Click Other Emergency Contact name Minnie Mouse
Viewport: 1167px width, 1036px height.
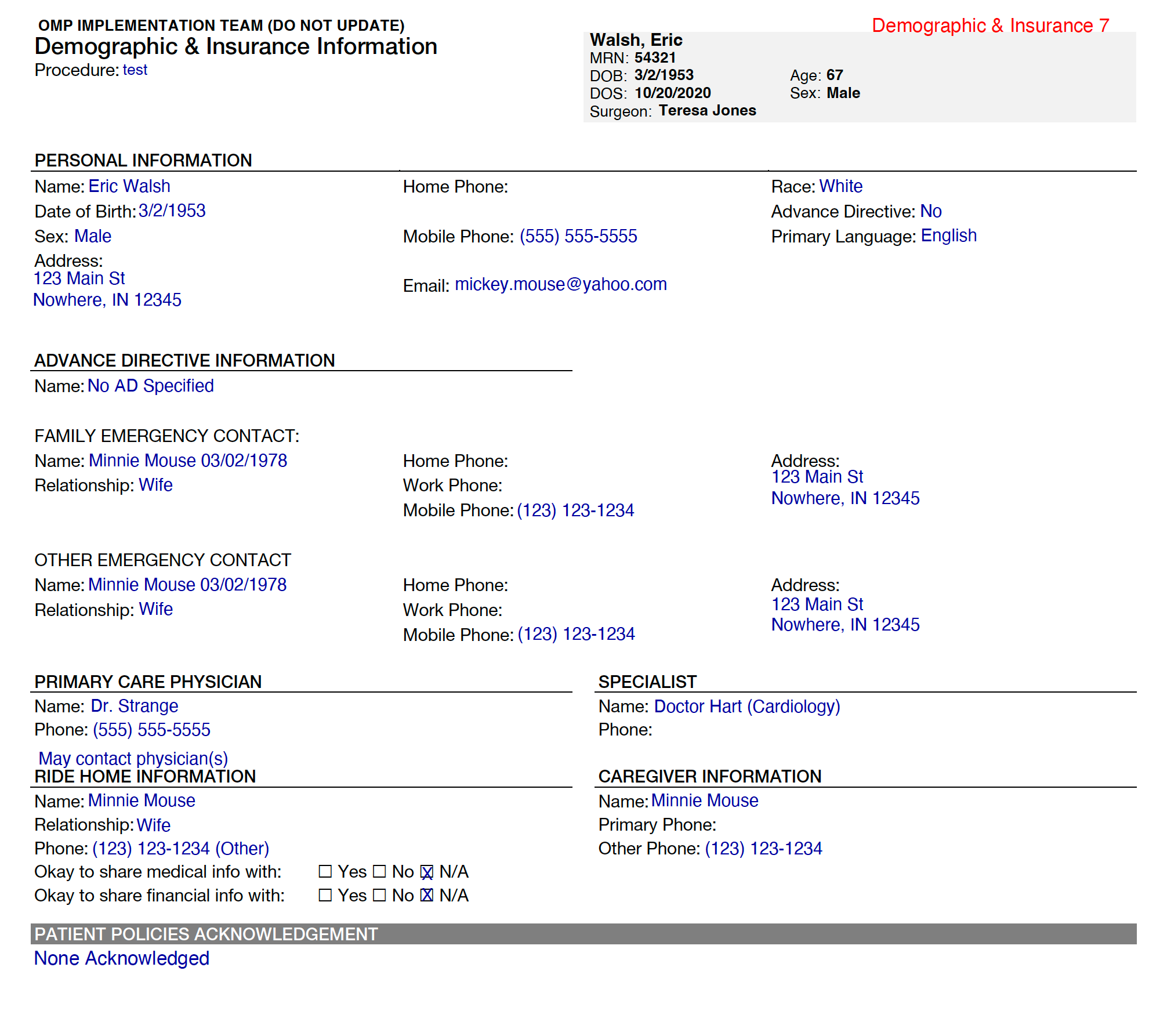point(187,585)
